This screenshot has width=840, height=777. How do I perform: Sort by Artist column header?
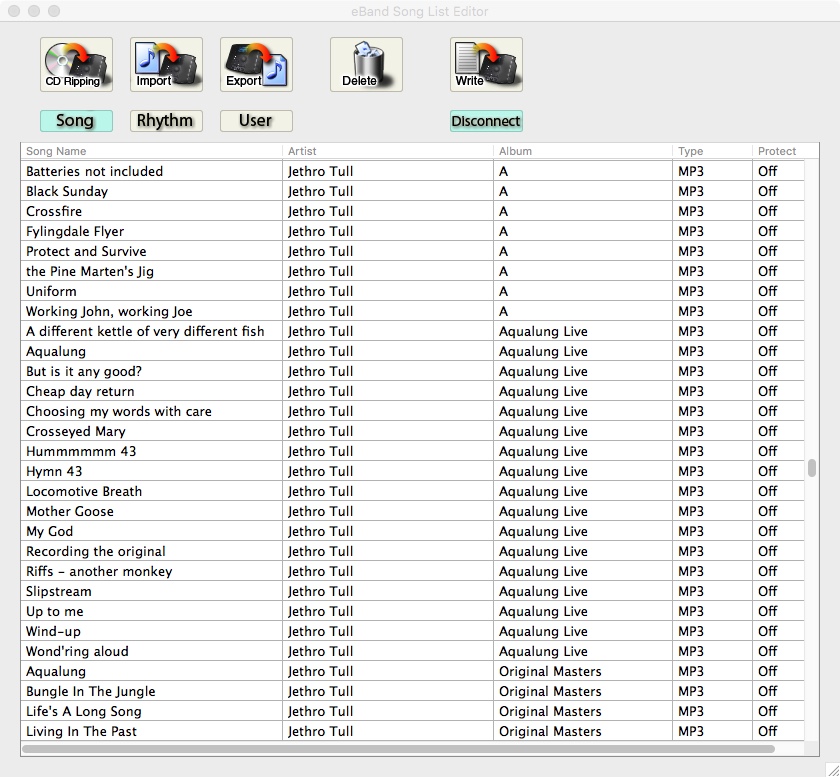388,151
